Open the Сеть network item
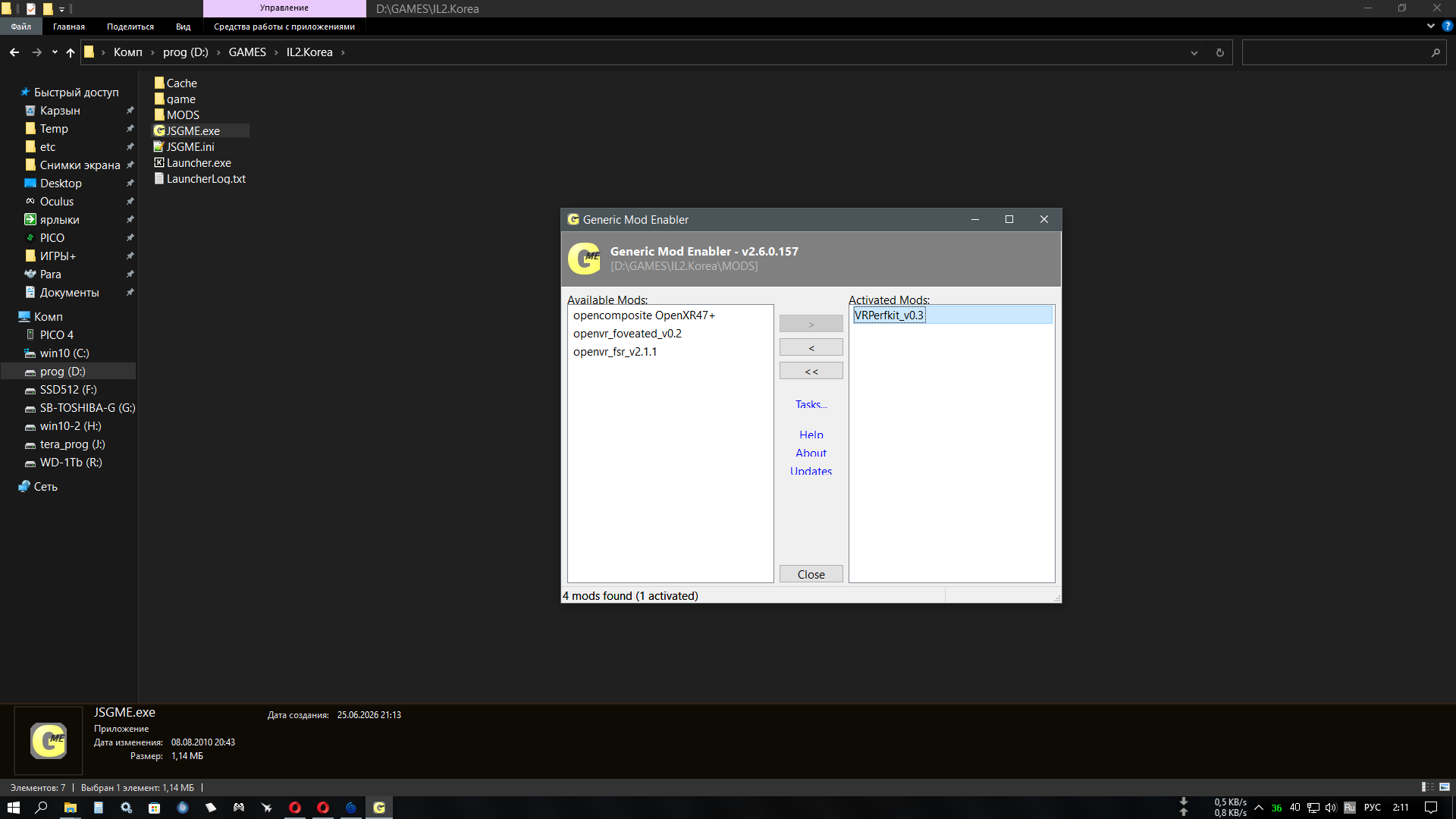This screenshot has width=1456, height=819. tap(45, 486)
